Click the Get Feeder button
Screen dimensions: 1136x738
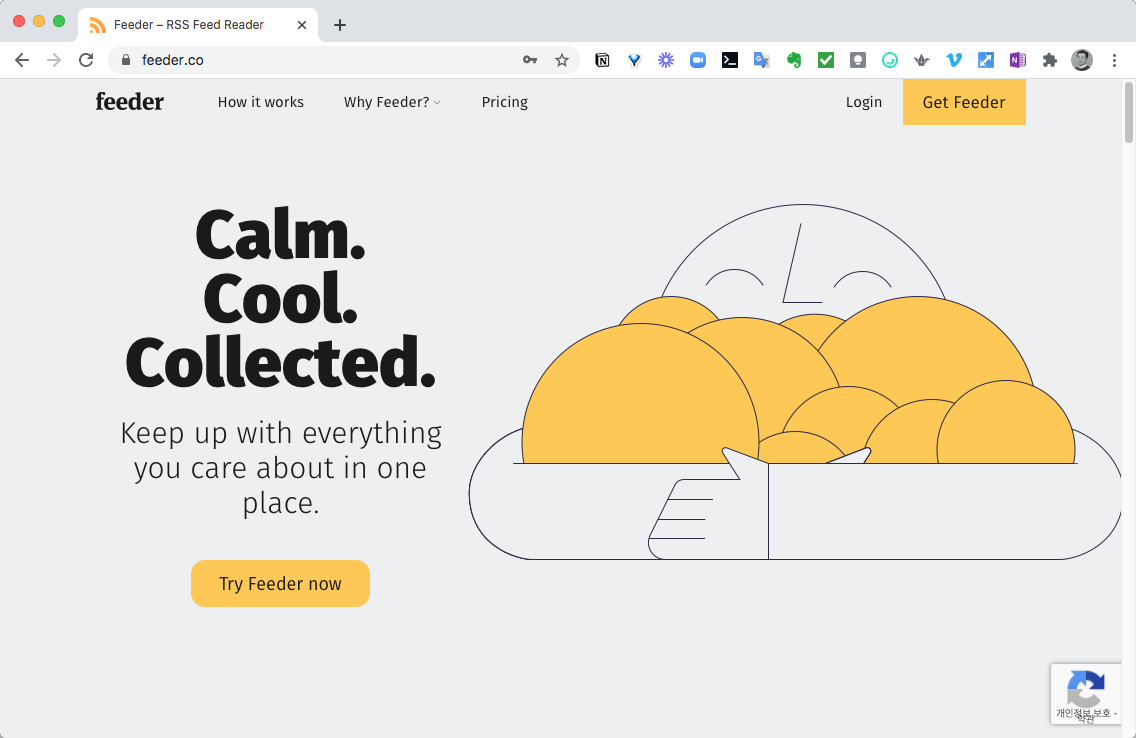(x=964, y=102)
